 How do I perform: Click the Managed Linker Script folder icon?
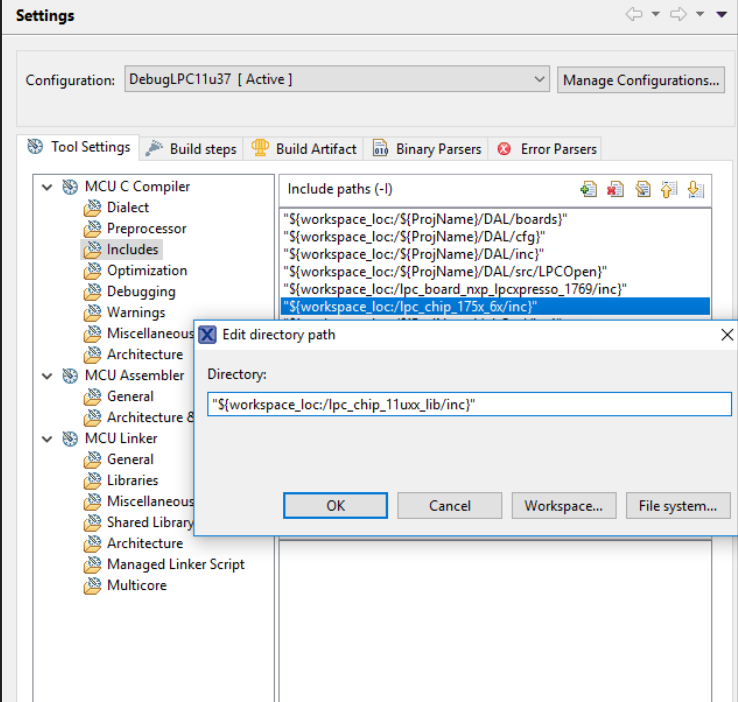(x=92, y=565)
